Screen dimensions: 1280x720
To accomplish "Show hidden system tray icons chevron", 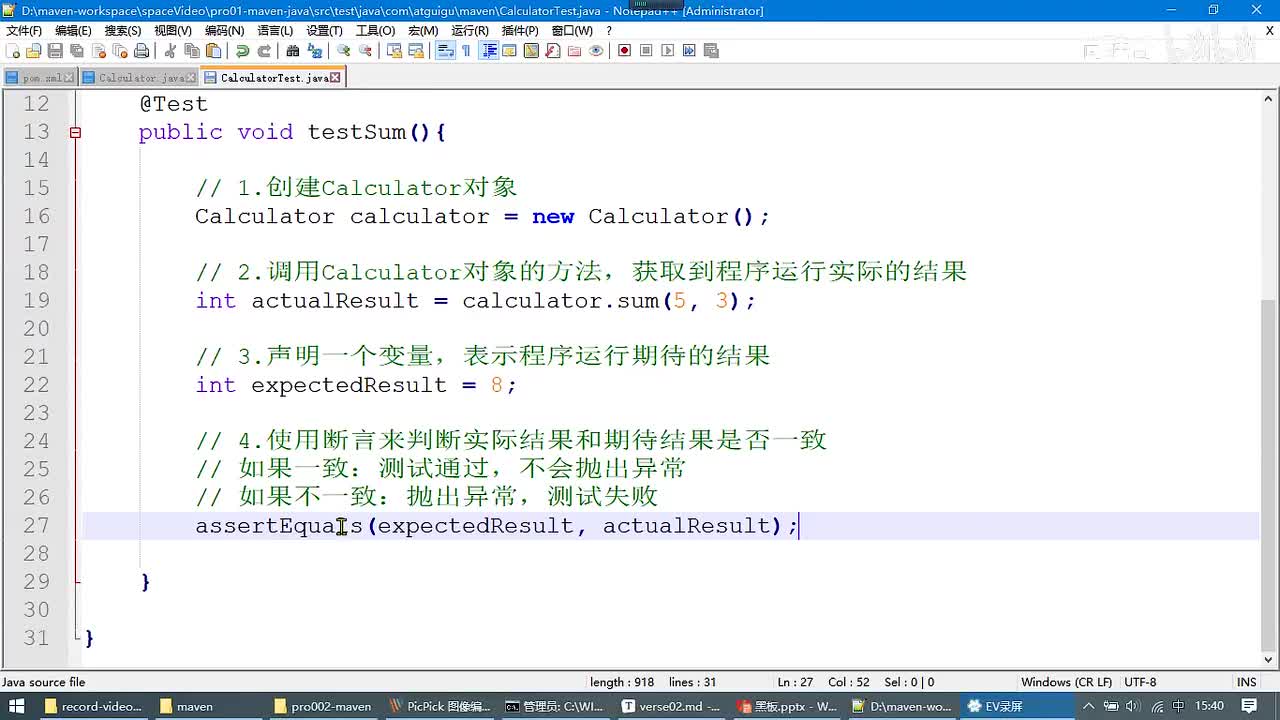I will tap(1087, 706).
